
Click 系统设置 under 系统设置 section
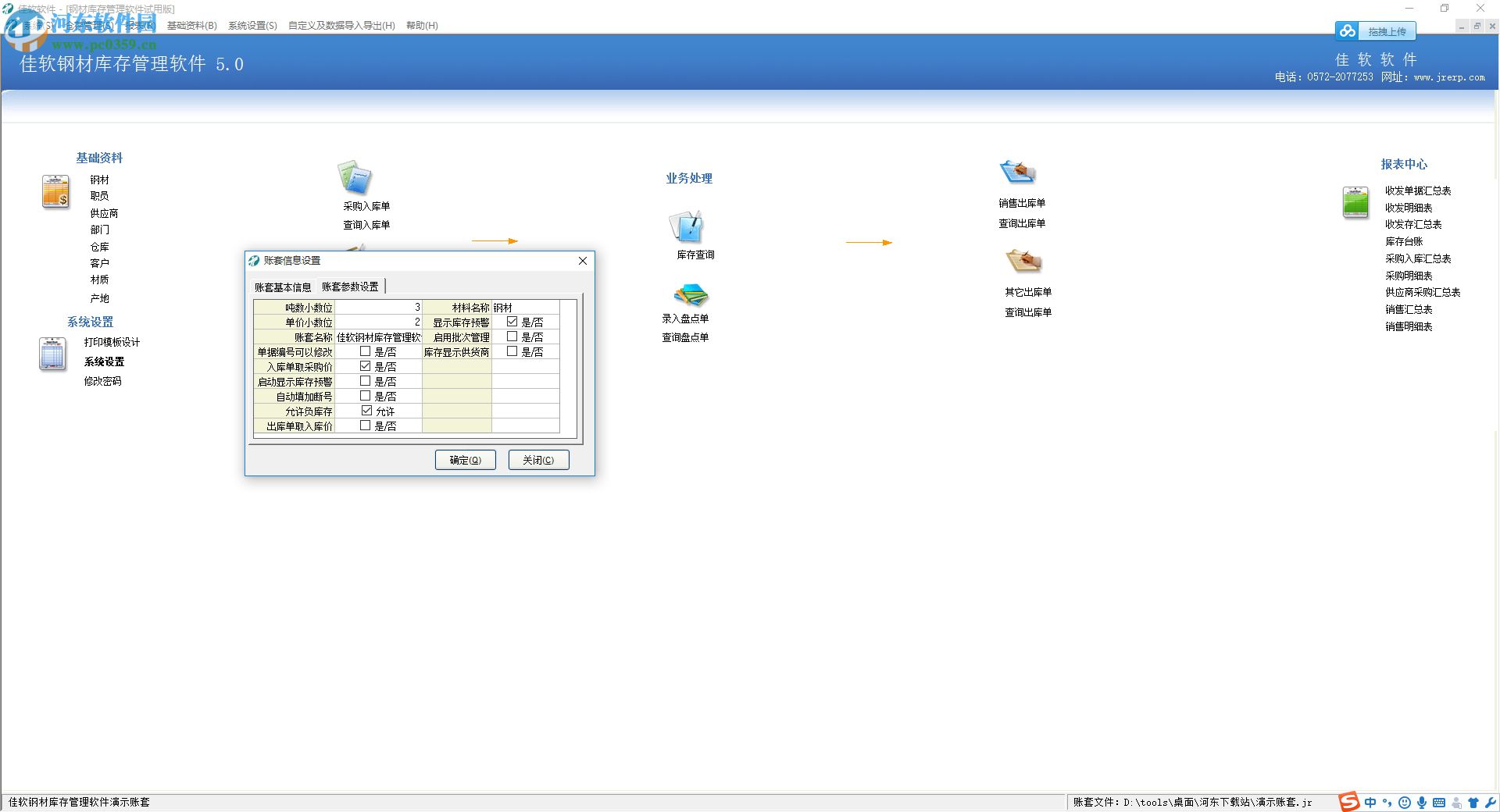pos(104,361)
